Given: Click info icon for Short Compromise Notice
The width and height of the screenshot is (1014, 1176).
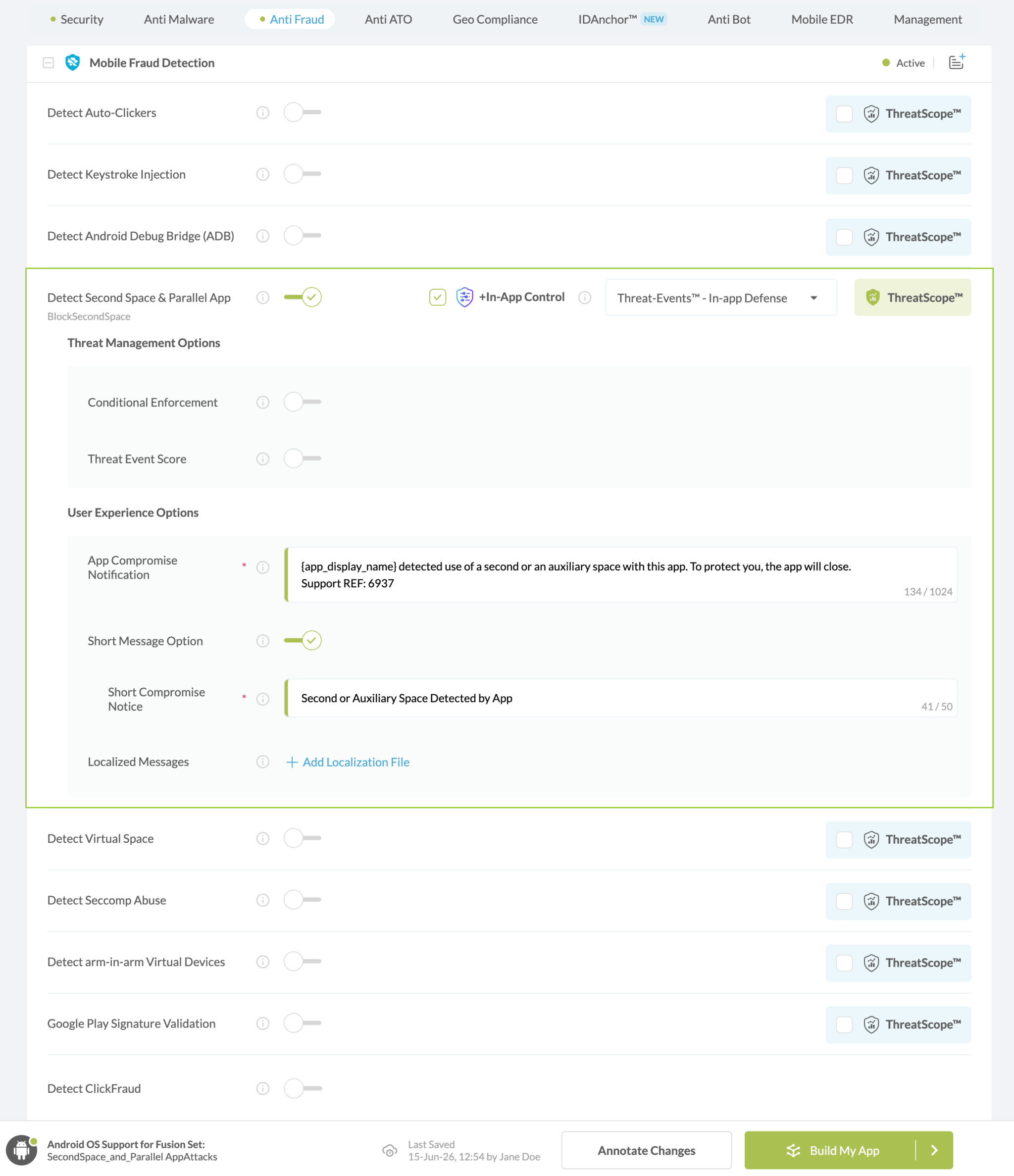Looking at the screenshot, I should (263, 699).
